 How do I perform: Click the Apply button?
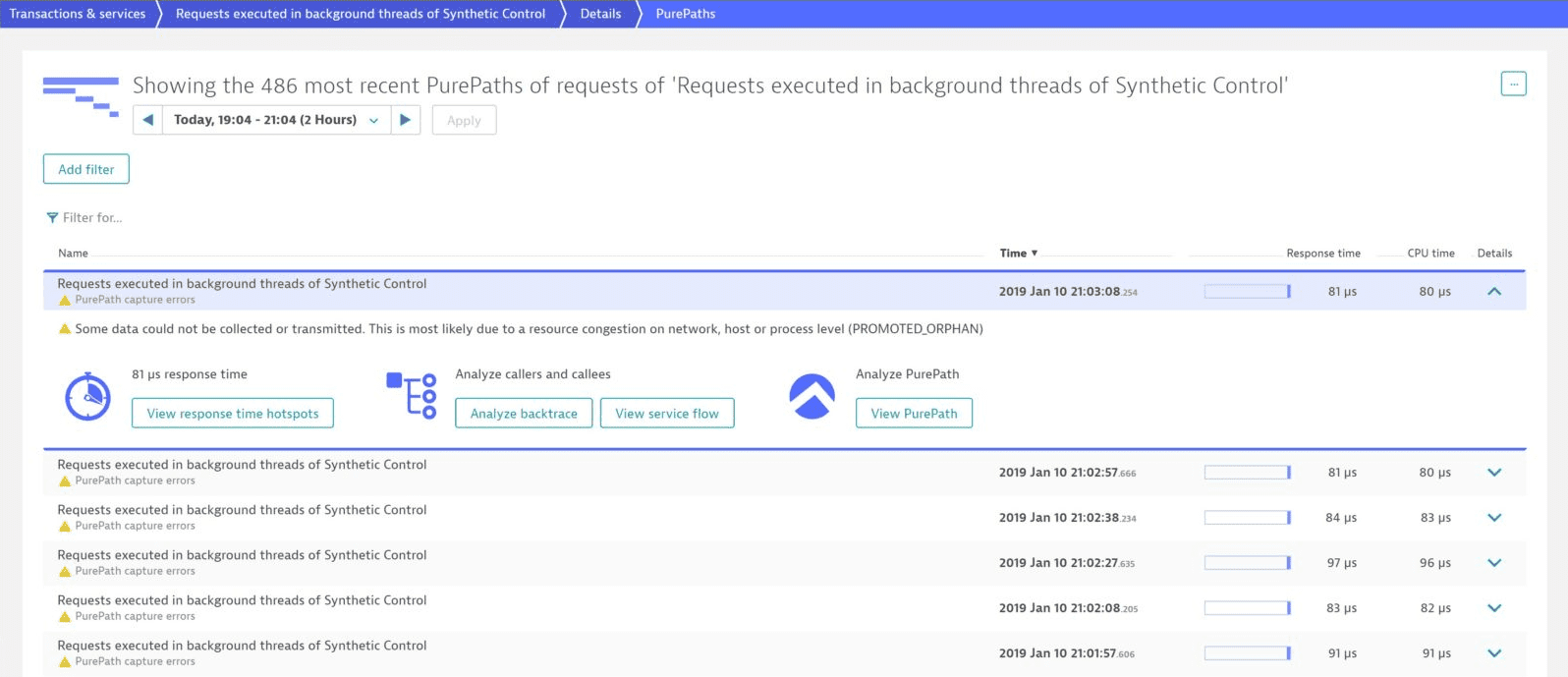pyautogui.click(x=464, y=120)
